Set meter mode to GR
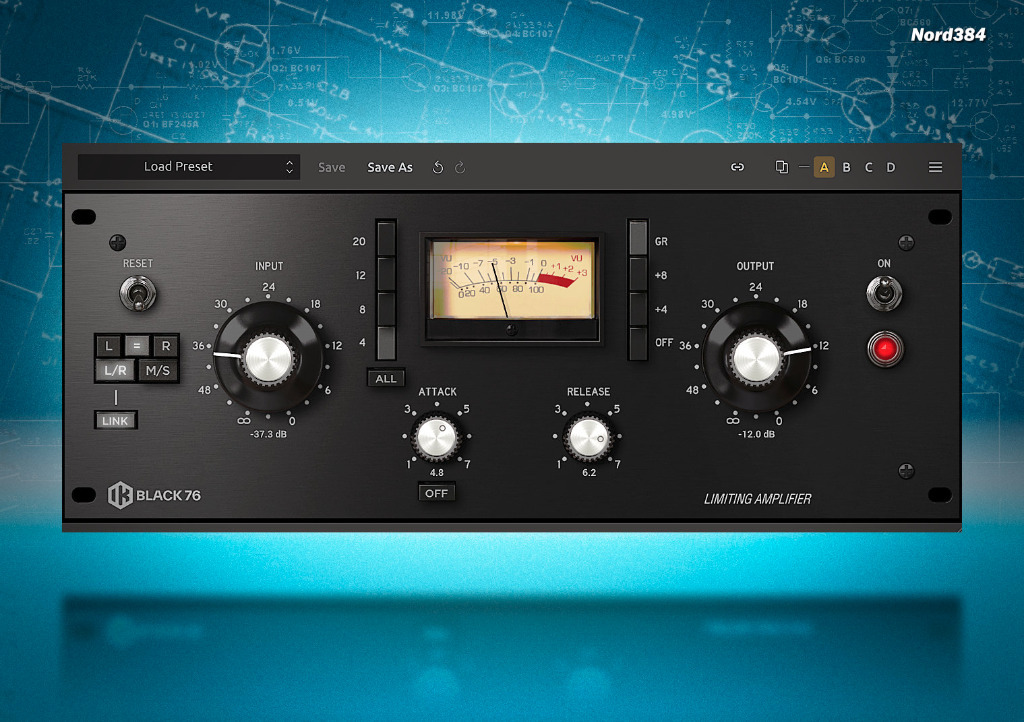 [638, 238]
